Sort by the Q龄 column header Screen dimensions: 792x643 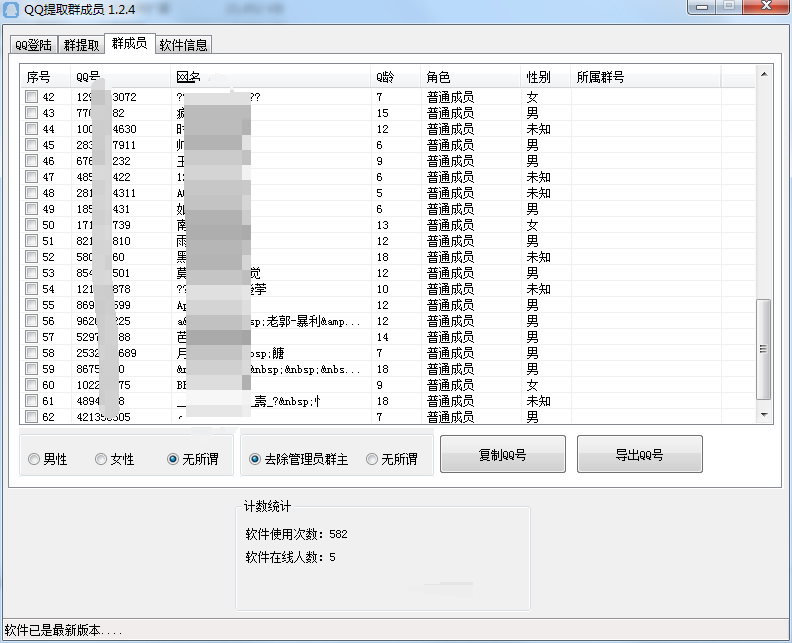click(x=395, y=77)
